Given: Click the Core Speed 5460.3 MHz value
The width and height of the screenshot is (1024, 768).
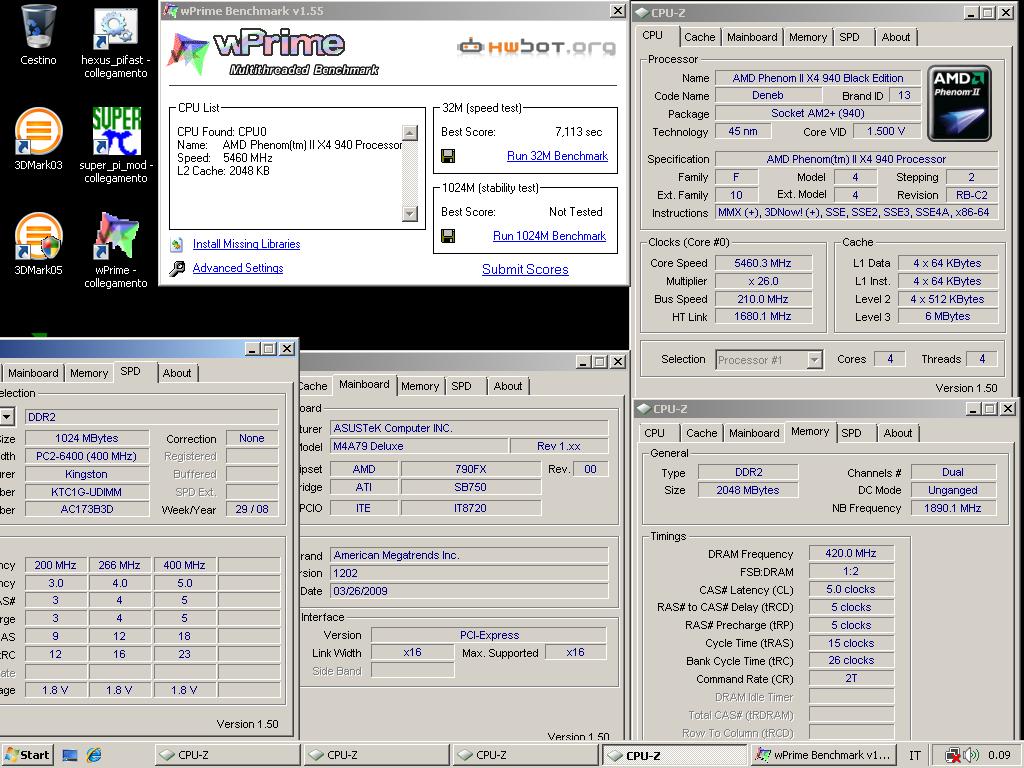Looking at the screenshot, I should [763, 263].
